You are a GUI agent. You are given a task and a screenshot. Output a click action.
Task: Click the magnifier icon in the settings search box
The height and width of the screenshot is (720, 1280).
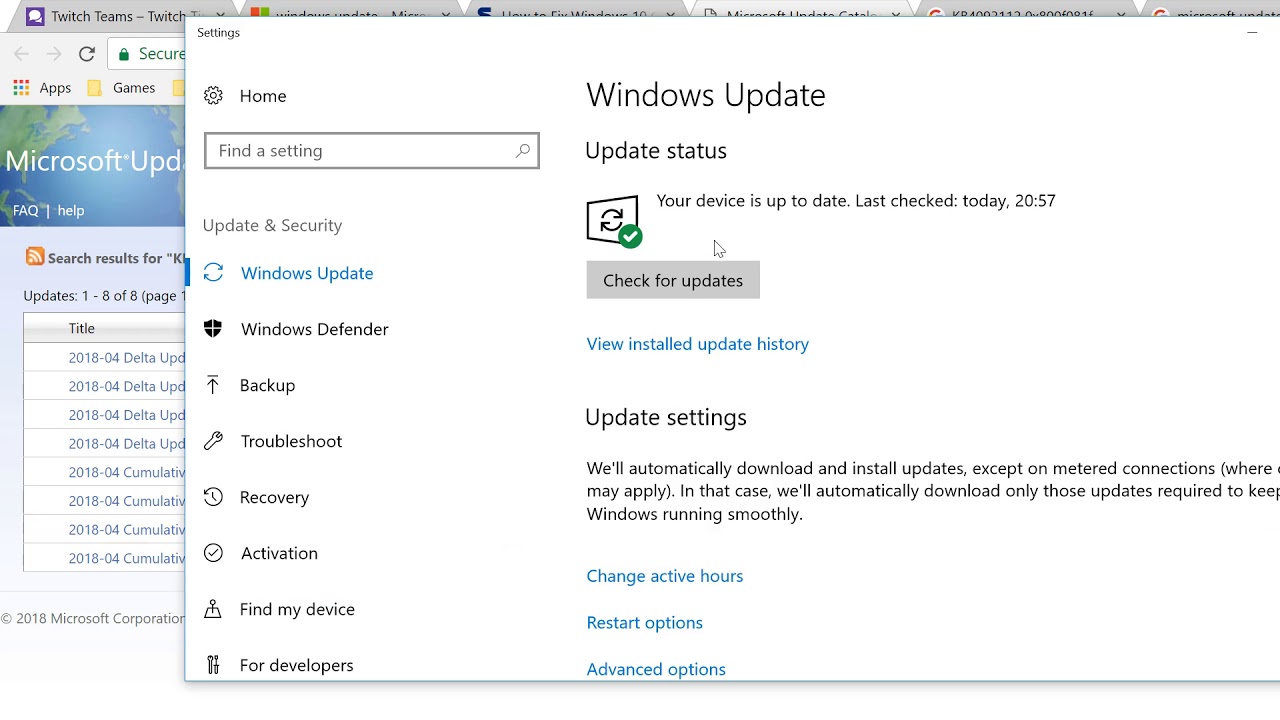tap(522, 151)
